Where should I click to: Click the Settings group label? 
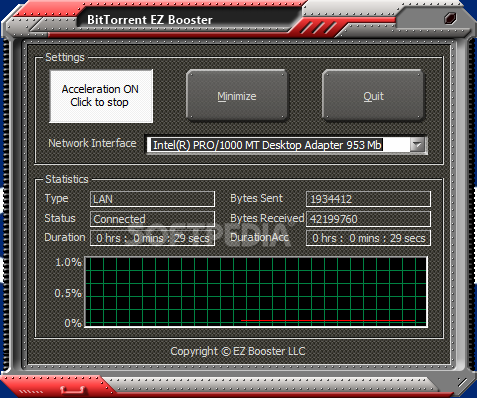(x=65, y=57)
